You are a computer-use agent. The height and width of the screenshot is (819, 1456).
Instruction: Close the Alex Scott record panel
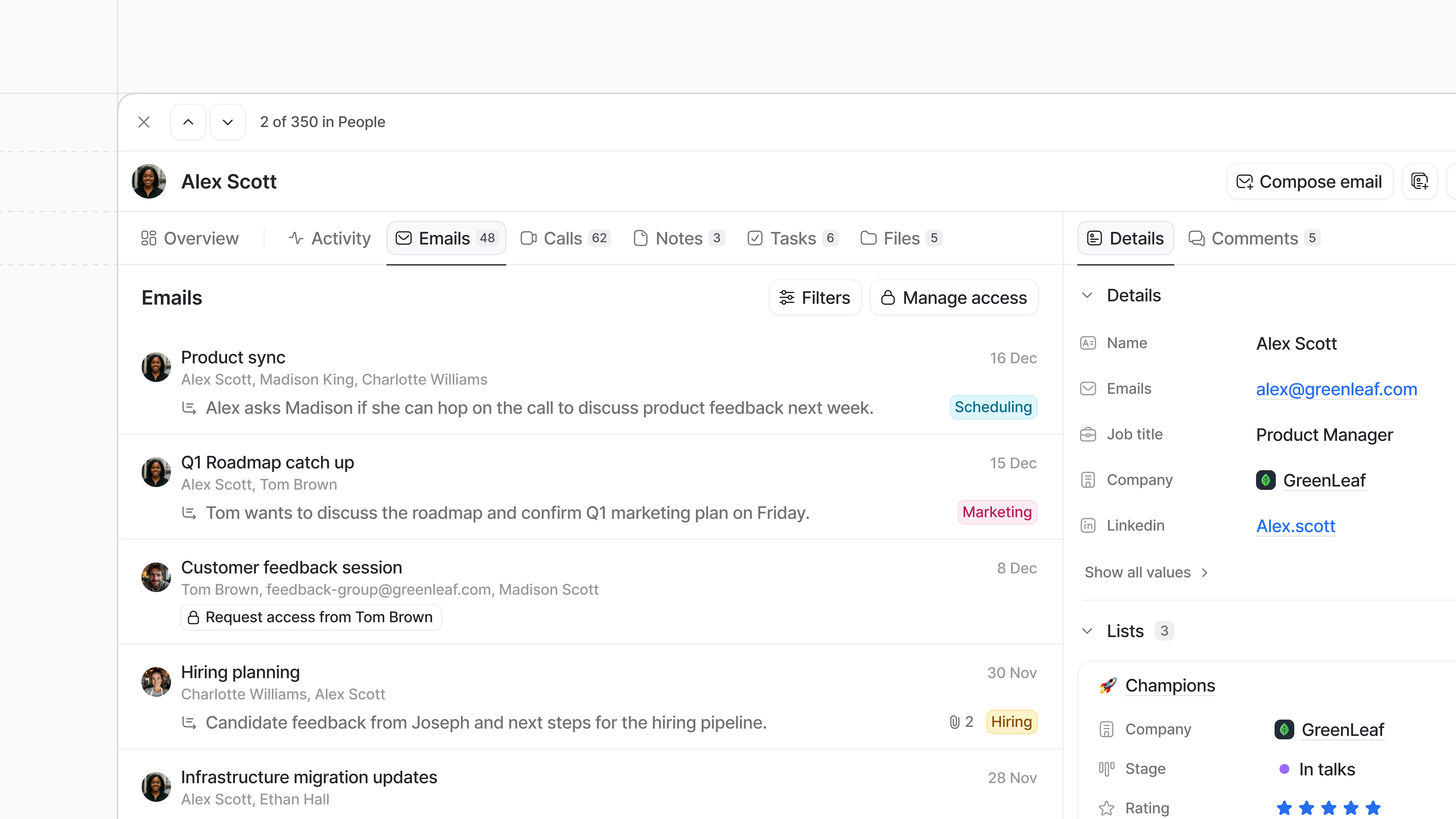pyautogui.click(x=144, y=122)
